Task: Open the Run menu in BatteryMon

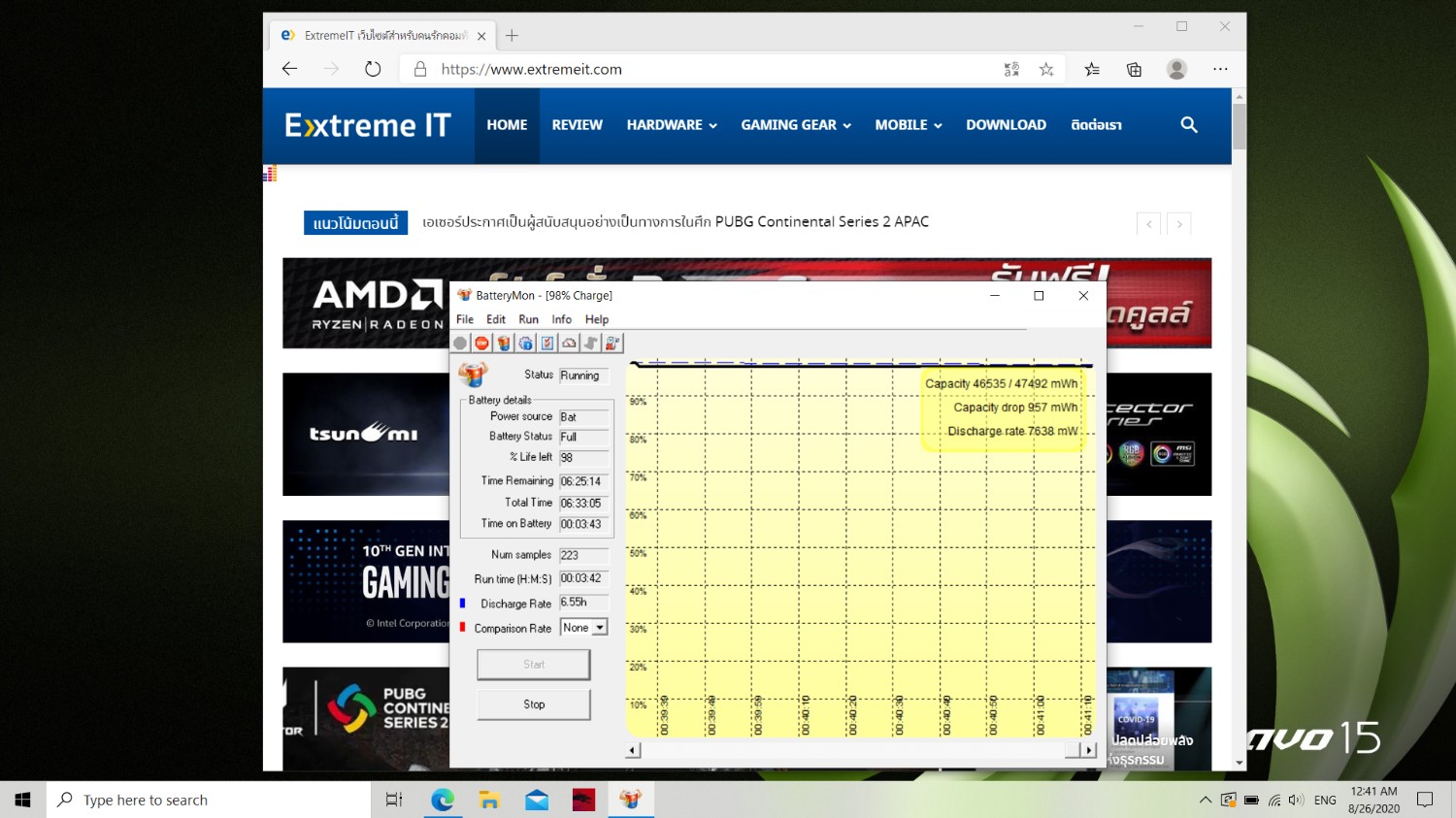Action: coord(528,319)
